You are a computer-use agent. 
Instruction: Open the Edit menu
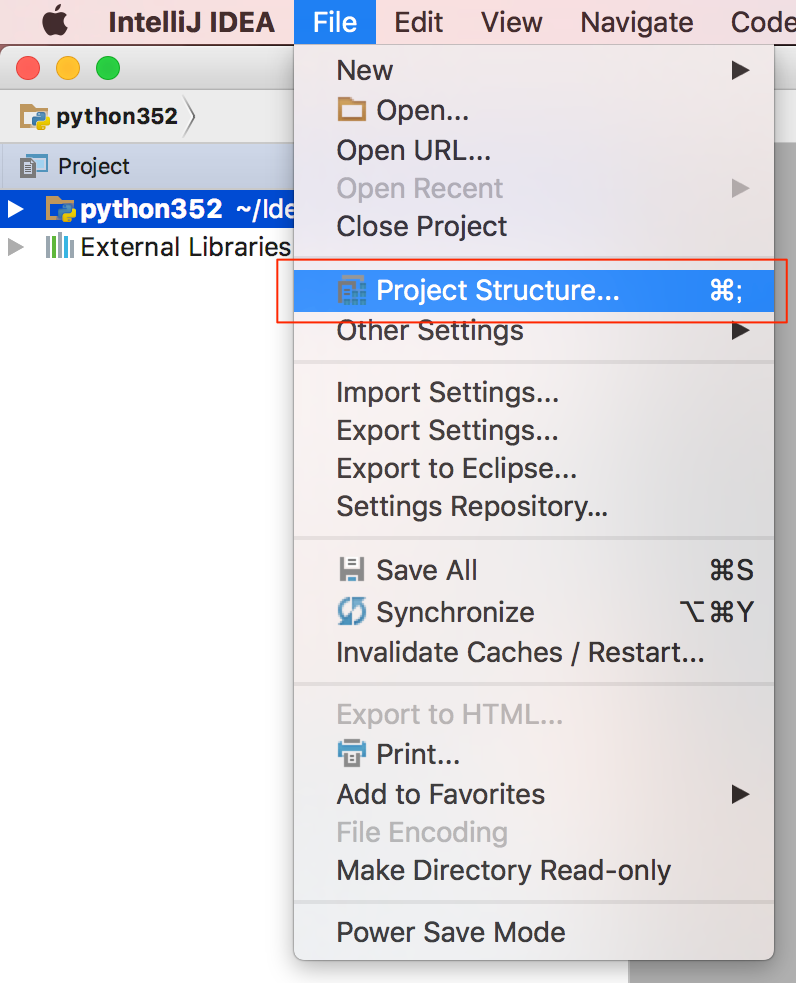[418, 23]
